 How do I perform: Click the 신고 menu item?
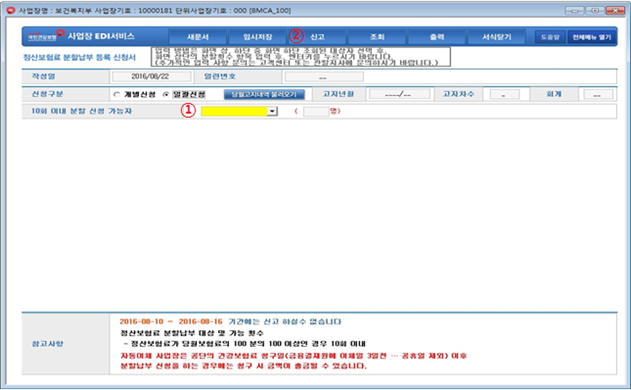click(x=317, y=37)
